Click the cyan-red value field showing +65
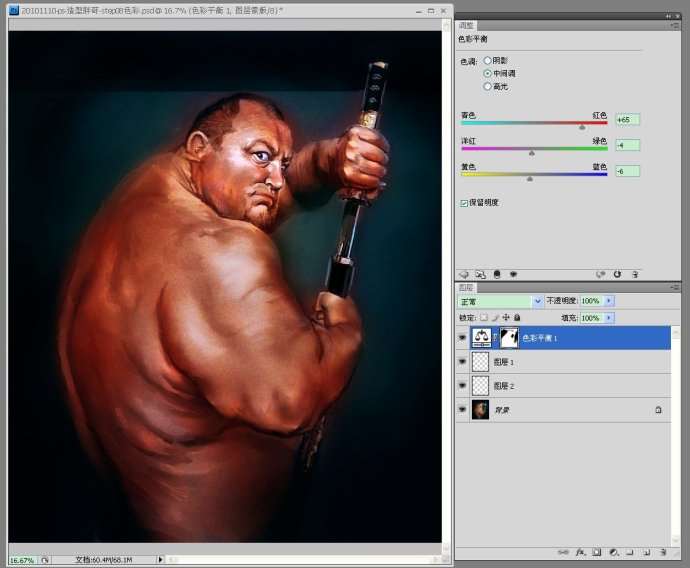 (627, 120)
